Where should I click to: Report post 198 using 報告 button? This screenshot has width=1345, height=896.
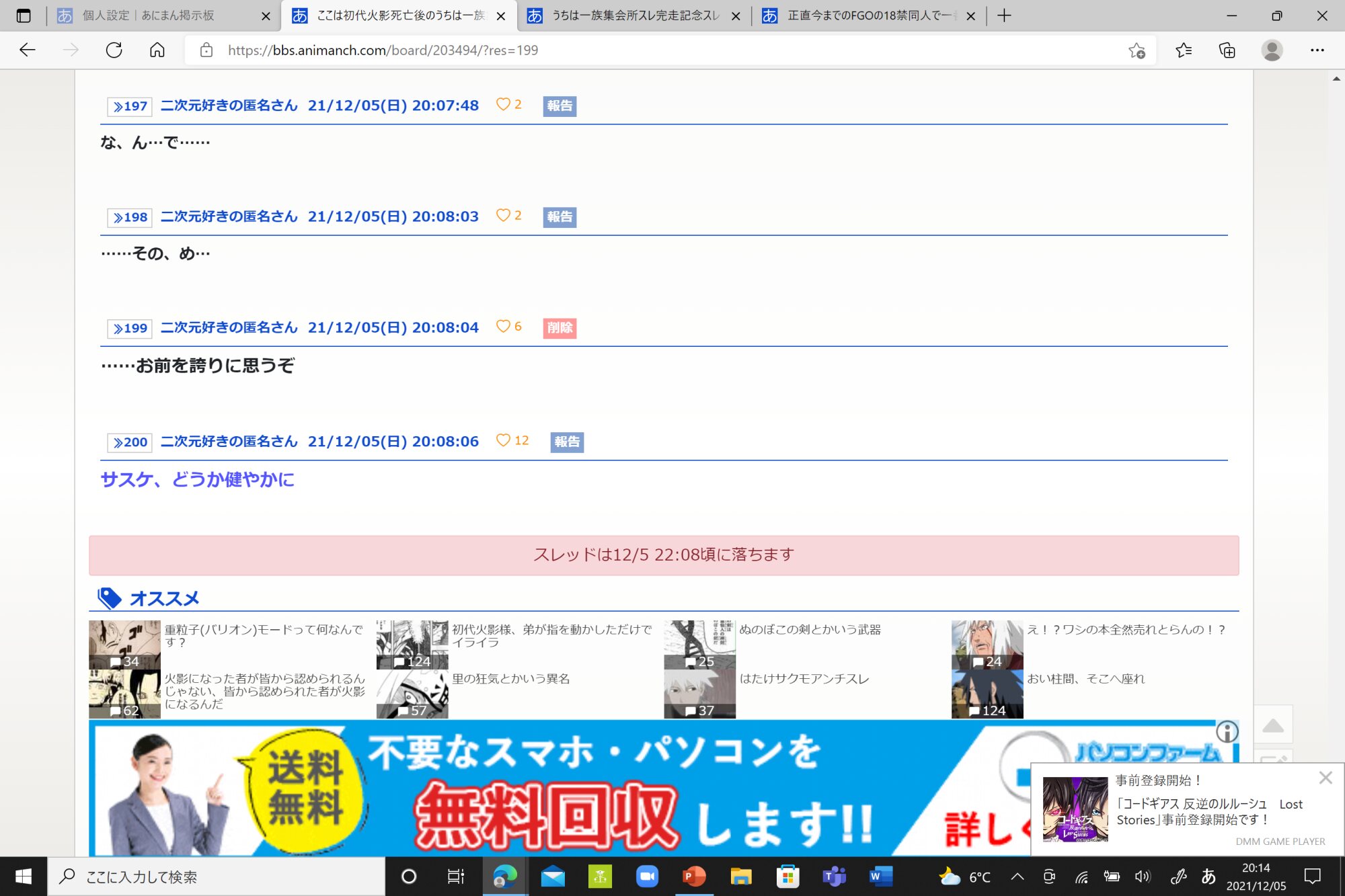click(559, 217)
